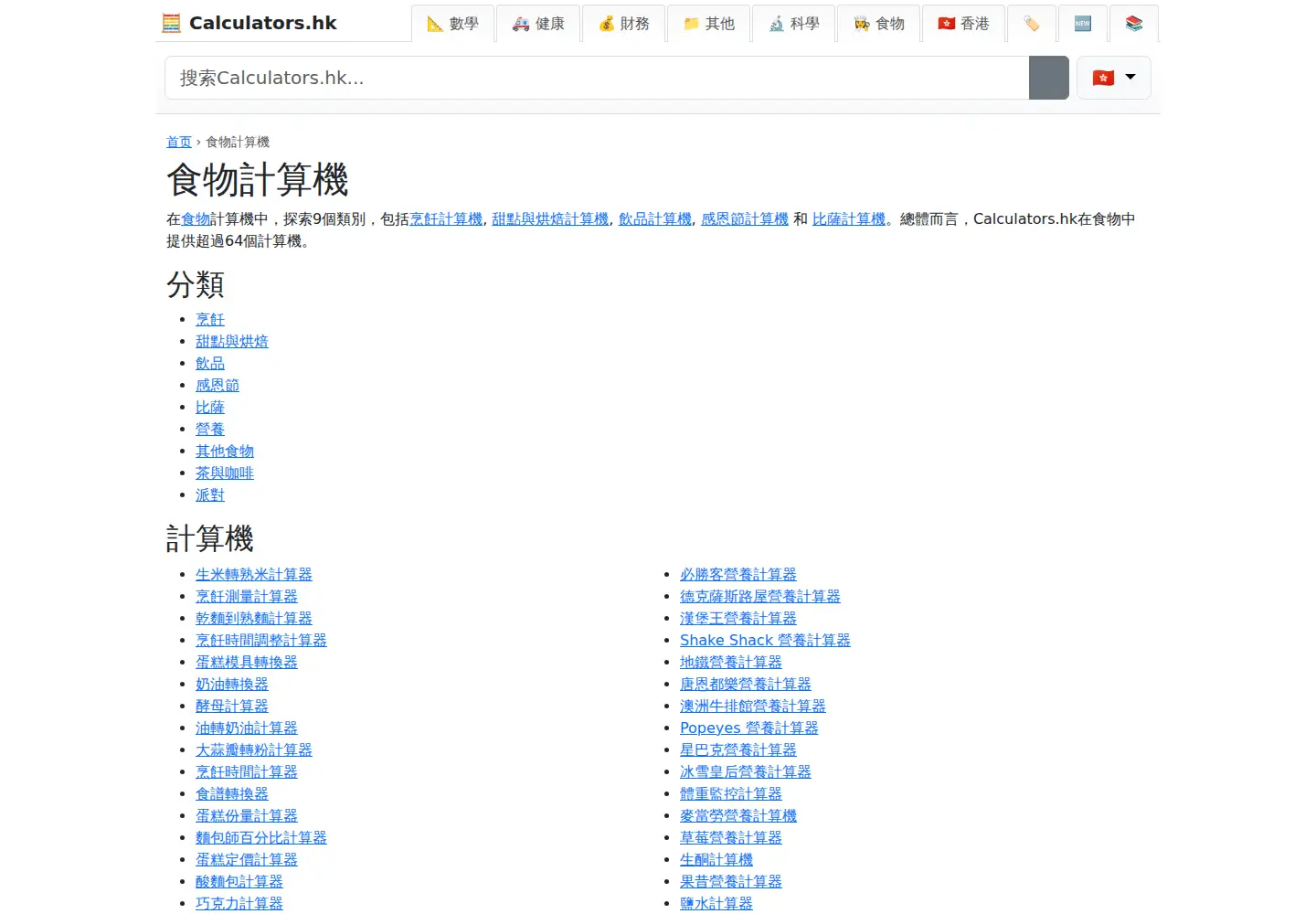
Task: Switch to the 財務 tab
Action: click(624, 24)
